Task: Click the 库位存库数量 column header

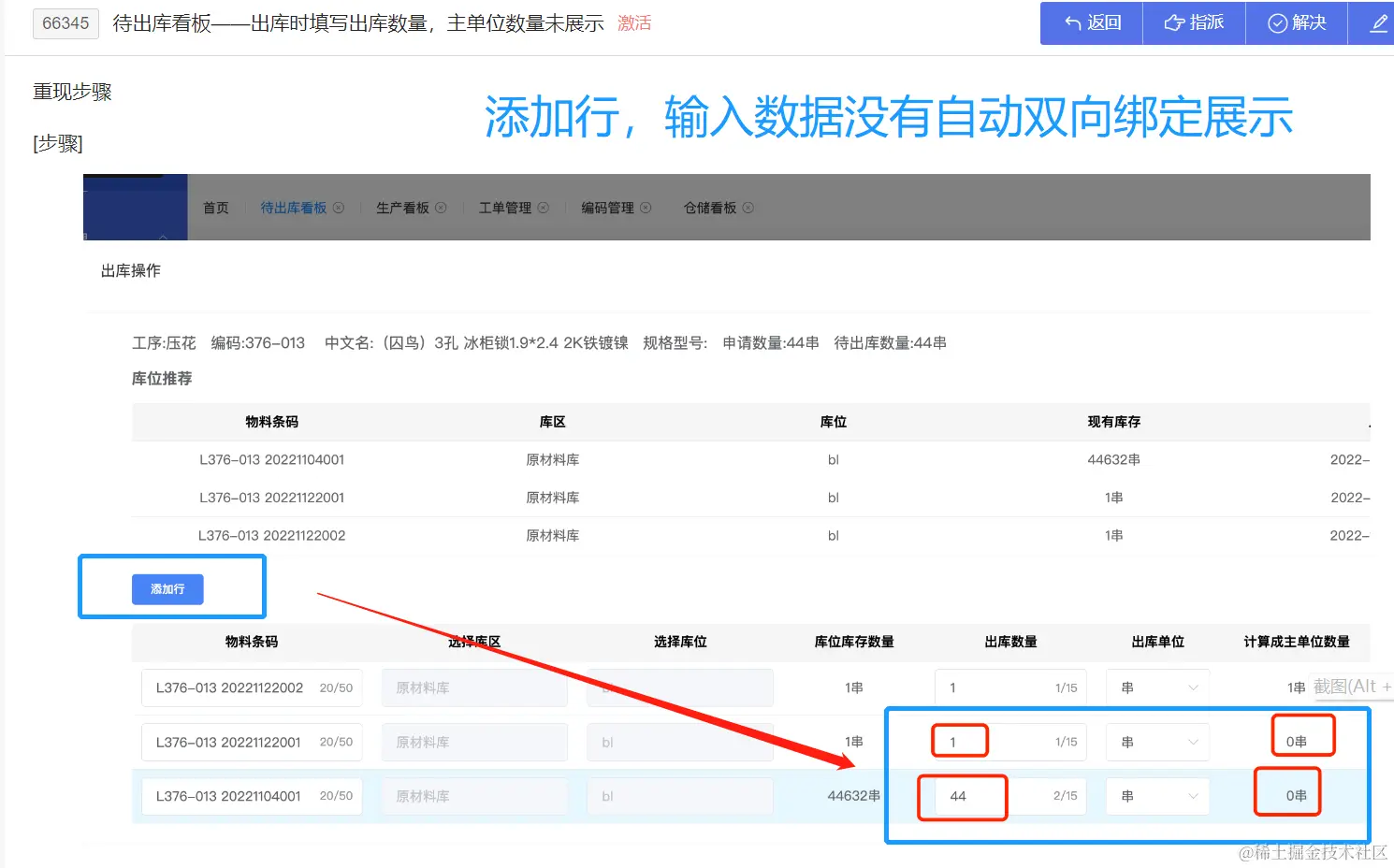Action: tap(854, 642)
